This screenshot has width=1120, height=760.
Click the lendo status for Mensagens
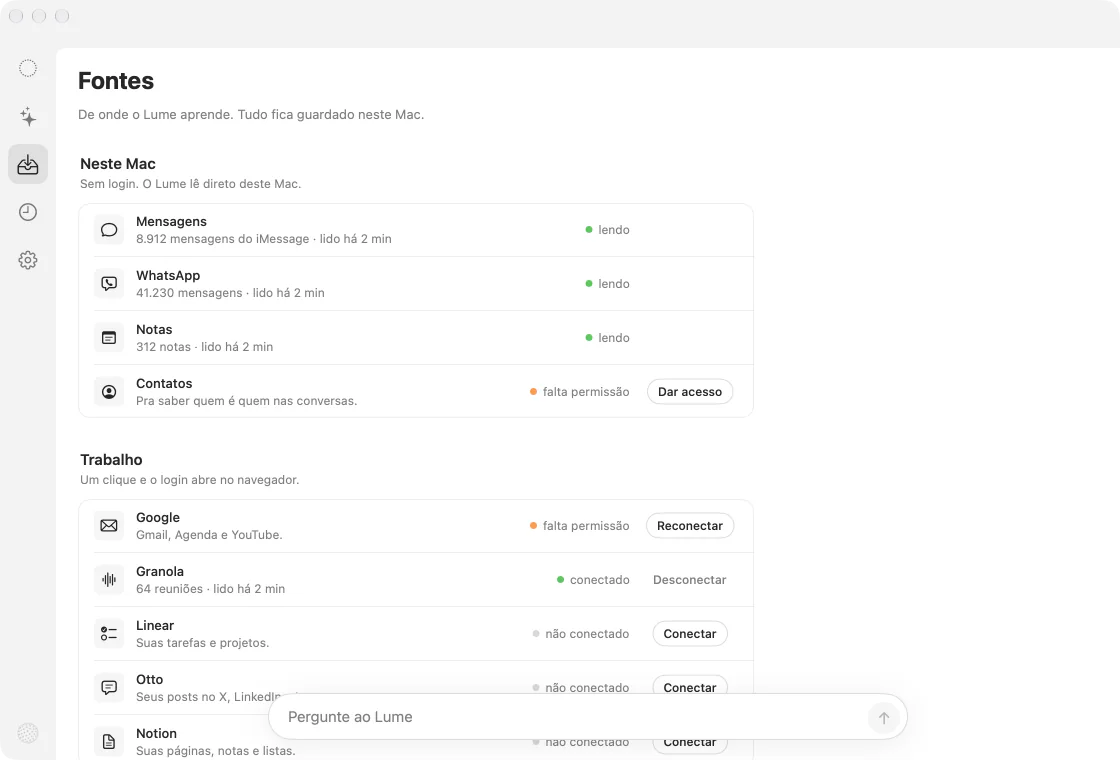[x=608, y=230]
